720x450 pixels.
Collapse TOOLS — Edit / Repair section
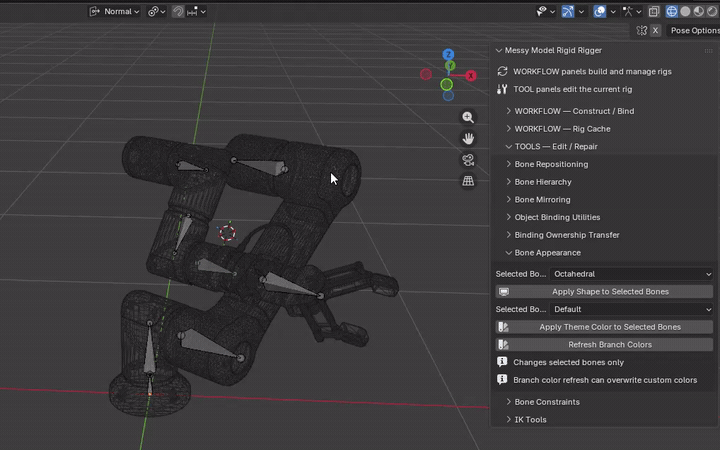(508, 146)
